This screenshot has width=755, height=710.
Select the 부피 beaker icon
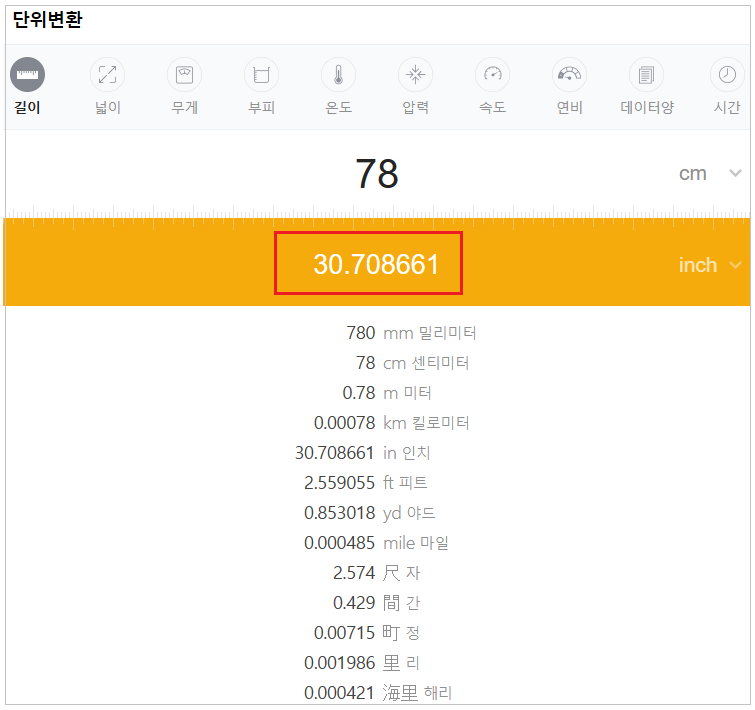tap(261, 75)
